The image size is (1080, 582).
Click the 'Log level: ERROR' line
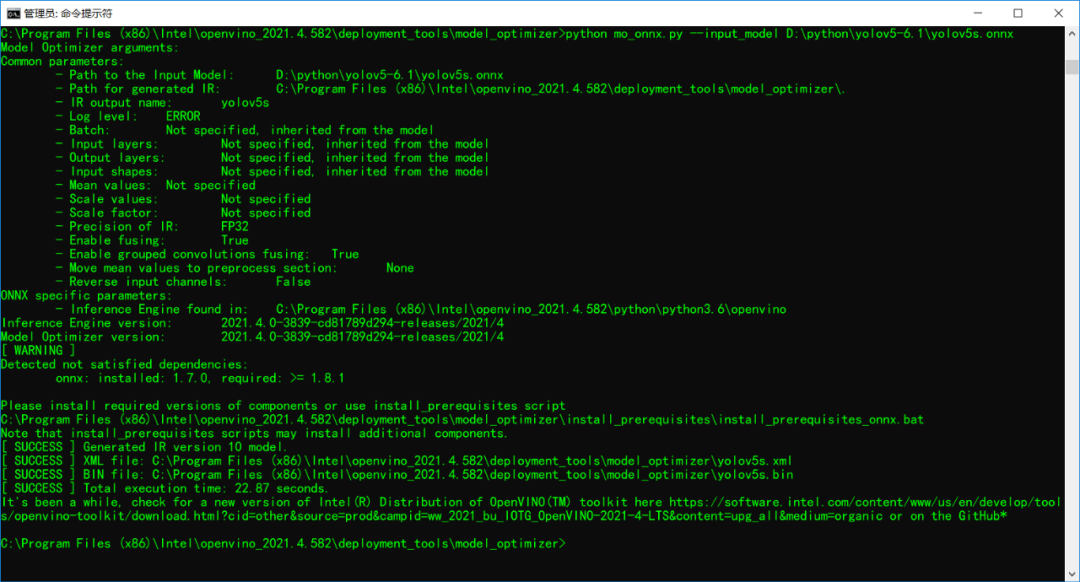click(128, 116)
